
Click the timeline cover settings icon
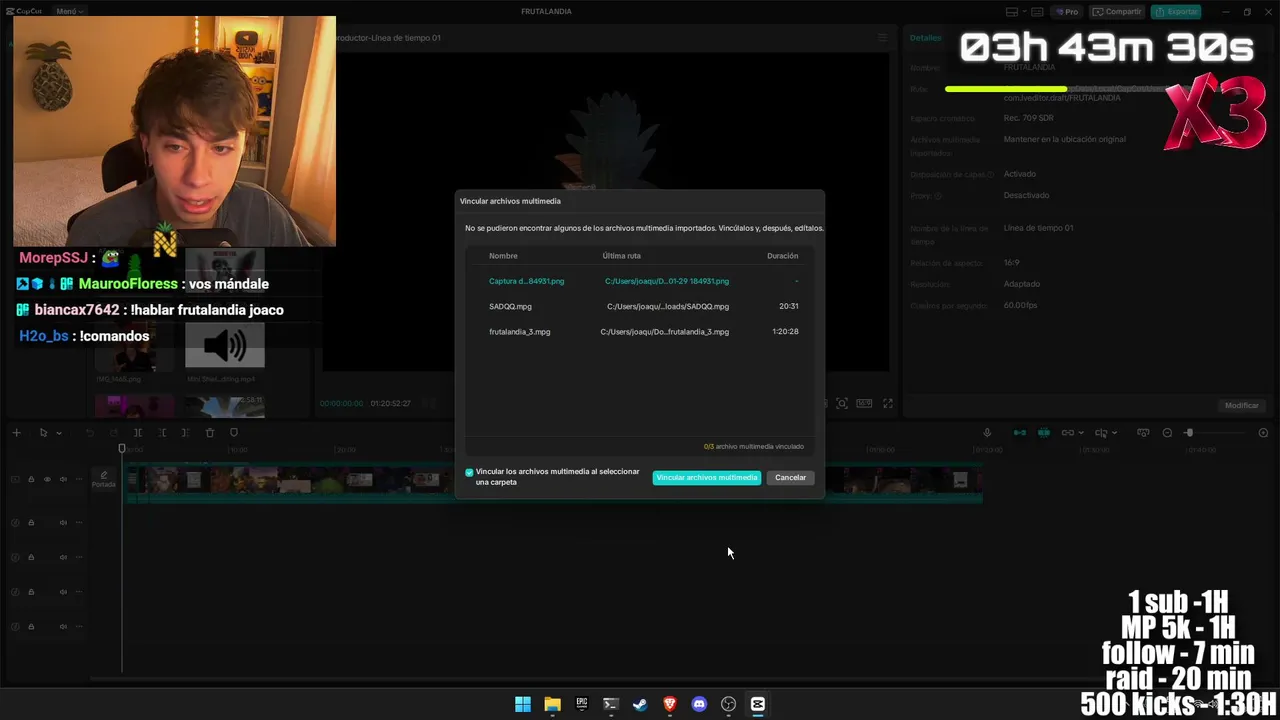[1143, 433]
